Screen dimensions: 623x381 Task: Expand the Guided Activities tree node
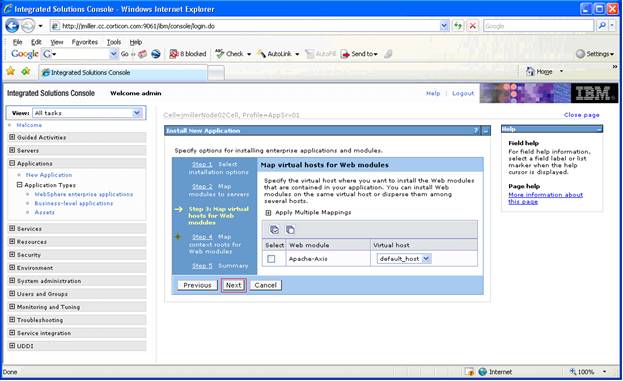click(x=12, y=137)
